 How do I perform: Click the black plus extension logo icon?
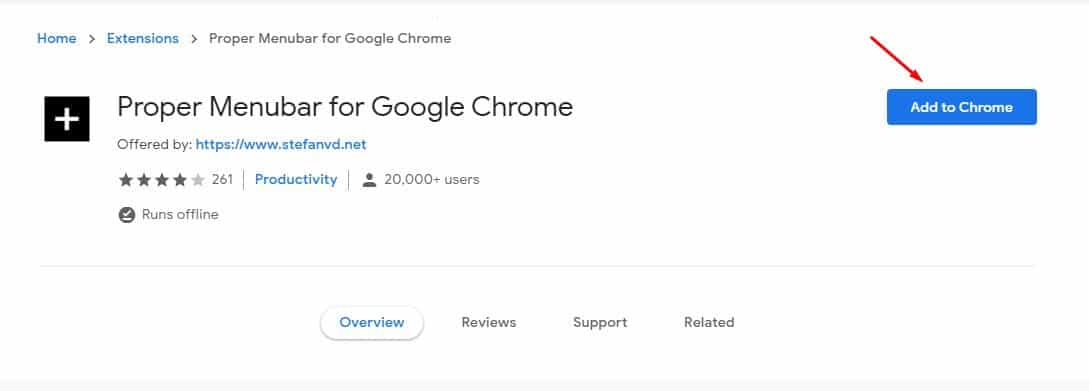coord(67,119)
